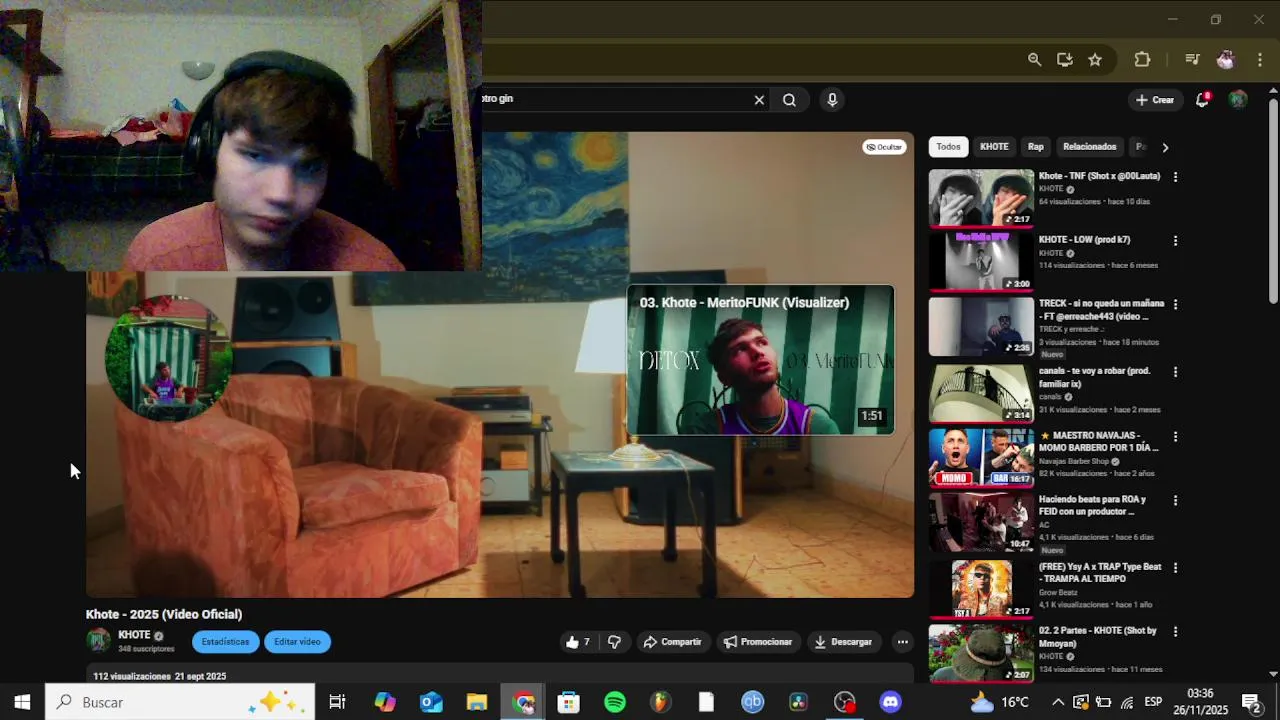Open the MeritoFUNK Visualizer end card
This screenshot has width=1280, height=720.
760,360
